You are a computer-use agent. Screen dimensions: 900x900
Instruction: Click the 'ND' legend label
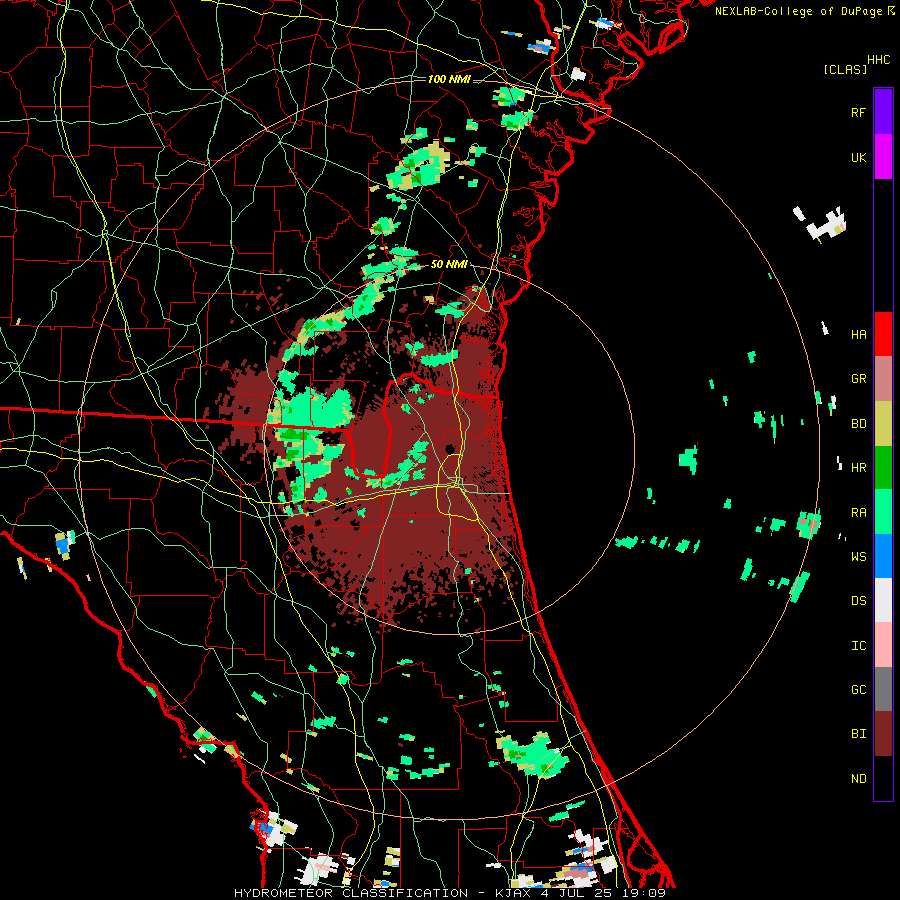click(859, 779)
